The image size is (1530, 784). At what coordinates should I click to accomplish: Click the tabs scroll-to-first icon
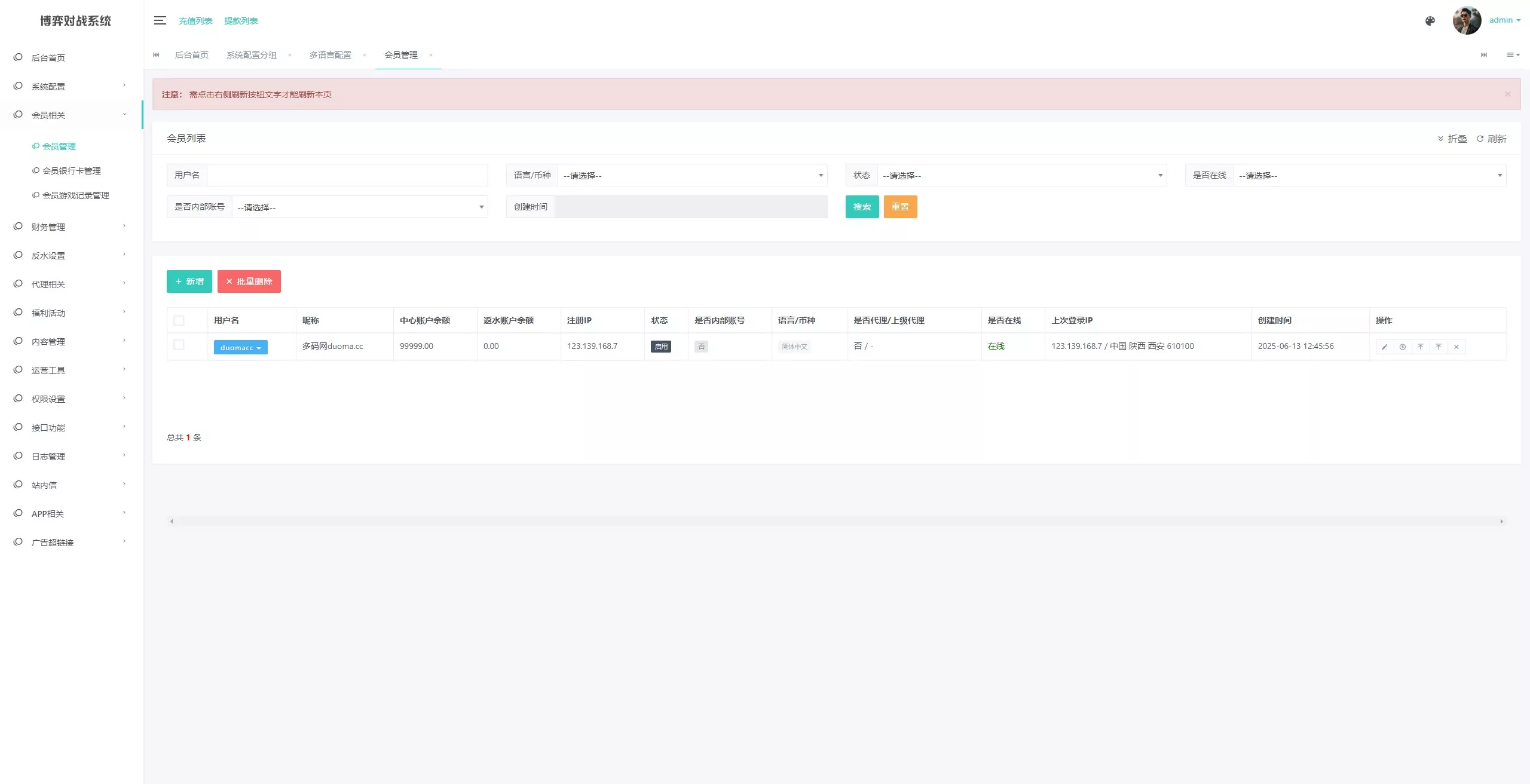157,55
